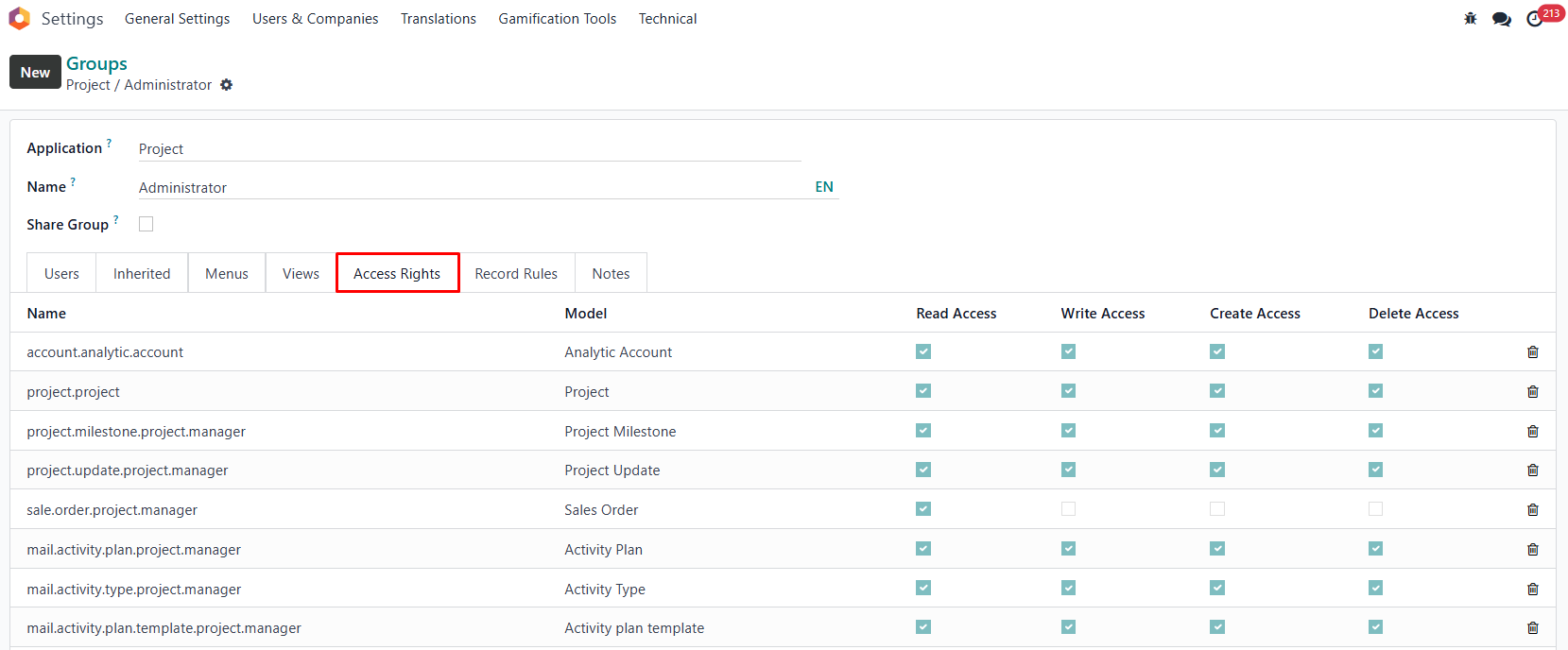This screenshot has width=1568, height=650.
Task: Enable Delete Access for Sales Order
Action: click(1375, 509)
